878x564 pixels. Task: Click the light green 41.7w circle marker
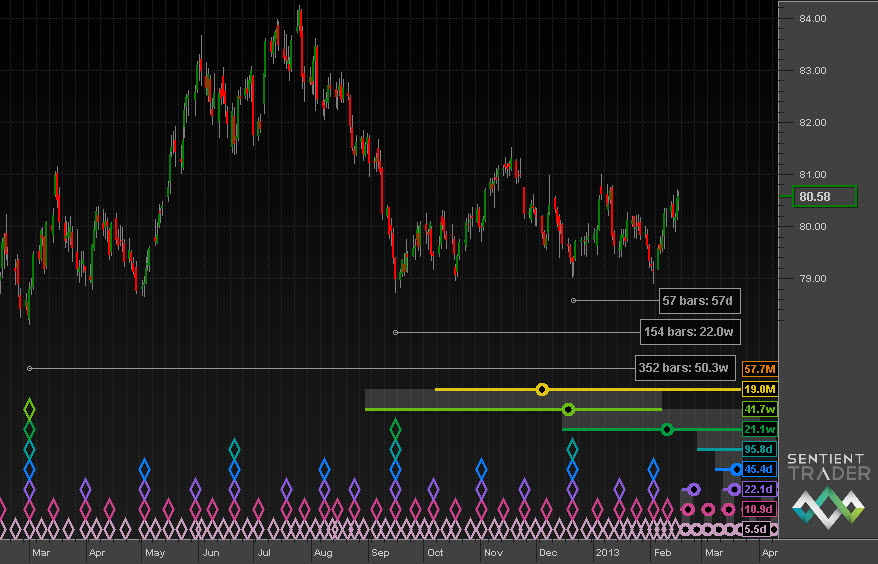[568, 409]
